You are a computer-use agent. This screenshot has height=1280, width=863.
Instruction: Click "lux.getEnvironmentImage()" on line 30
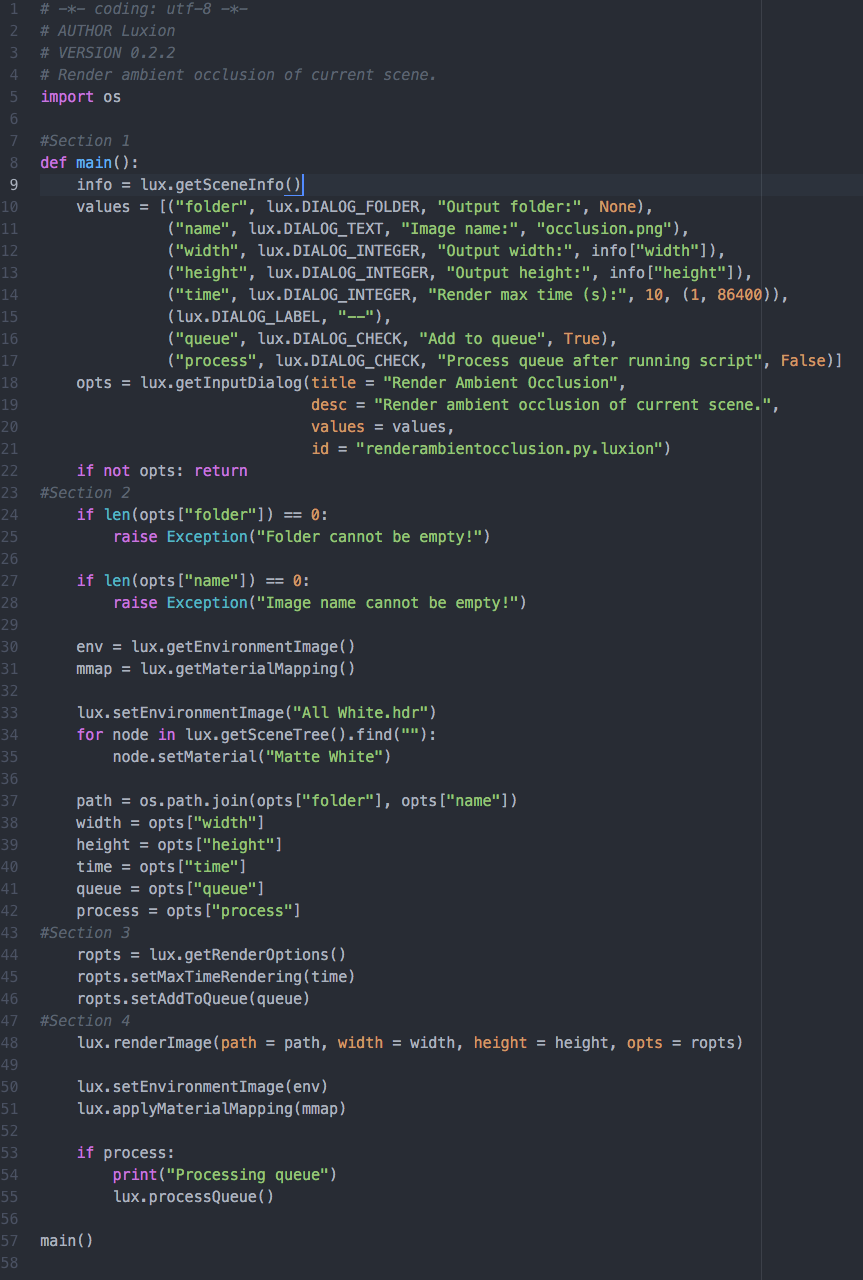(243, 646)
